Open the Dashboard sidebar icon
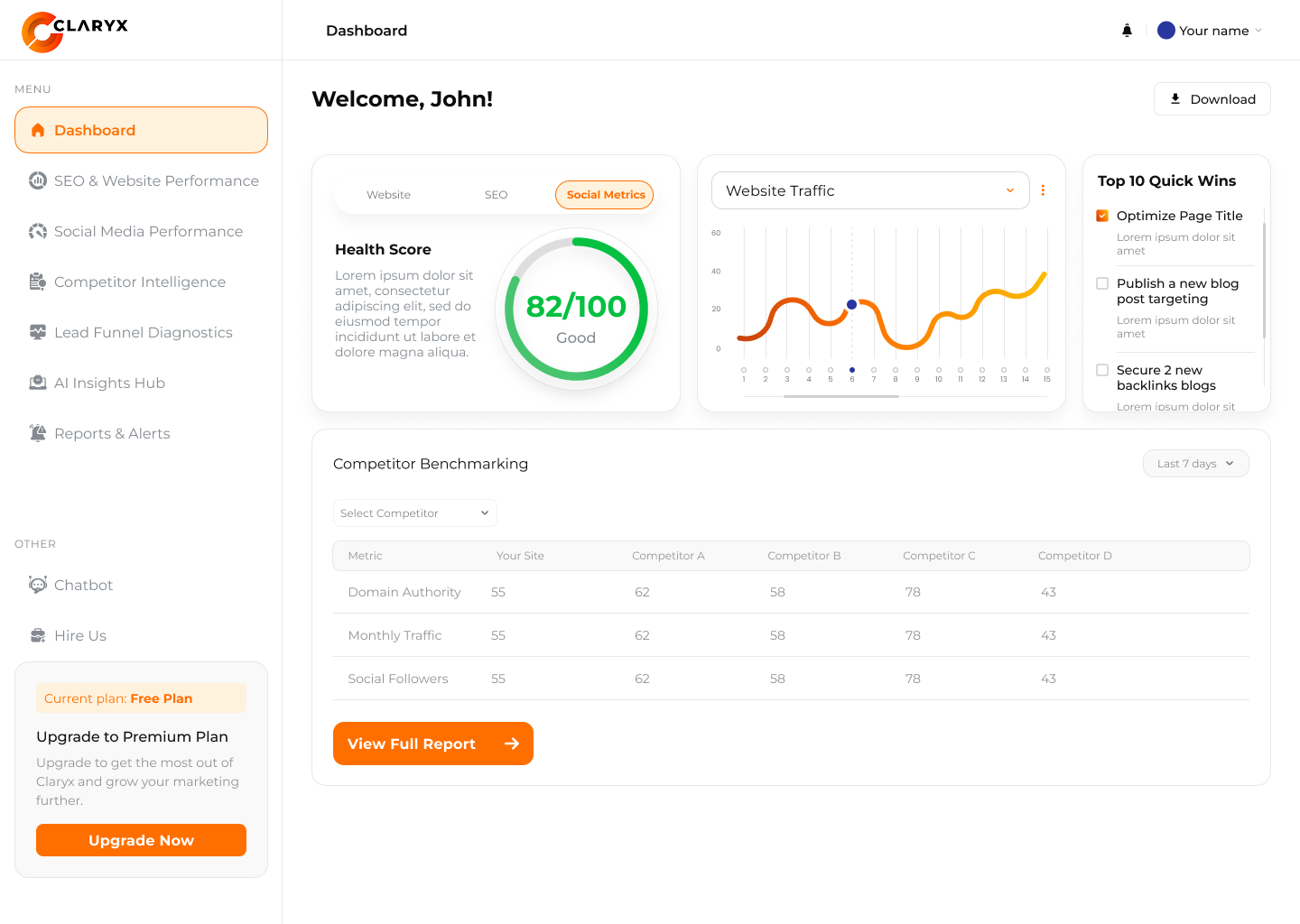 point(38,130)
